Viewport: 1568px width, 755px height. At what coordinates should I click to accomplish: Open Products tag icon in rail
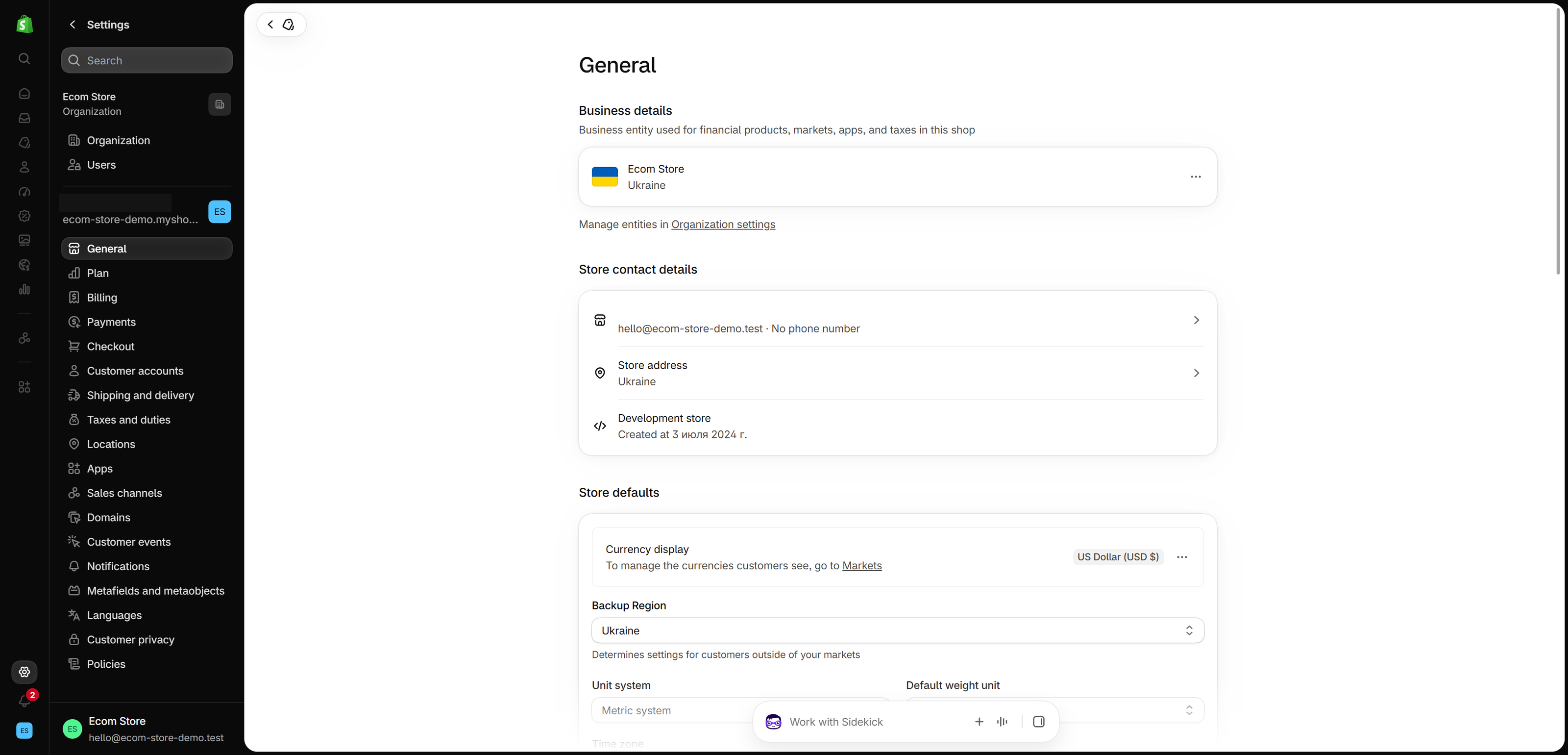point(24,143)
